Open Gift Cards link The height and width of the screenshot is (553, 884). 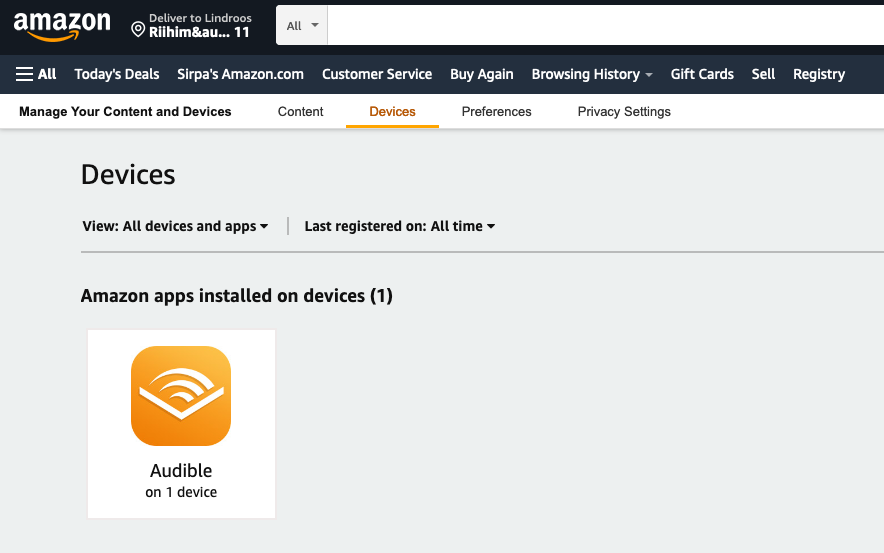(x=702, y=74)
